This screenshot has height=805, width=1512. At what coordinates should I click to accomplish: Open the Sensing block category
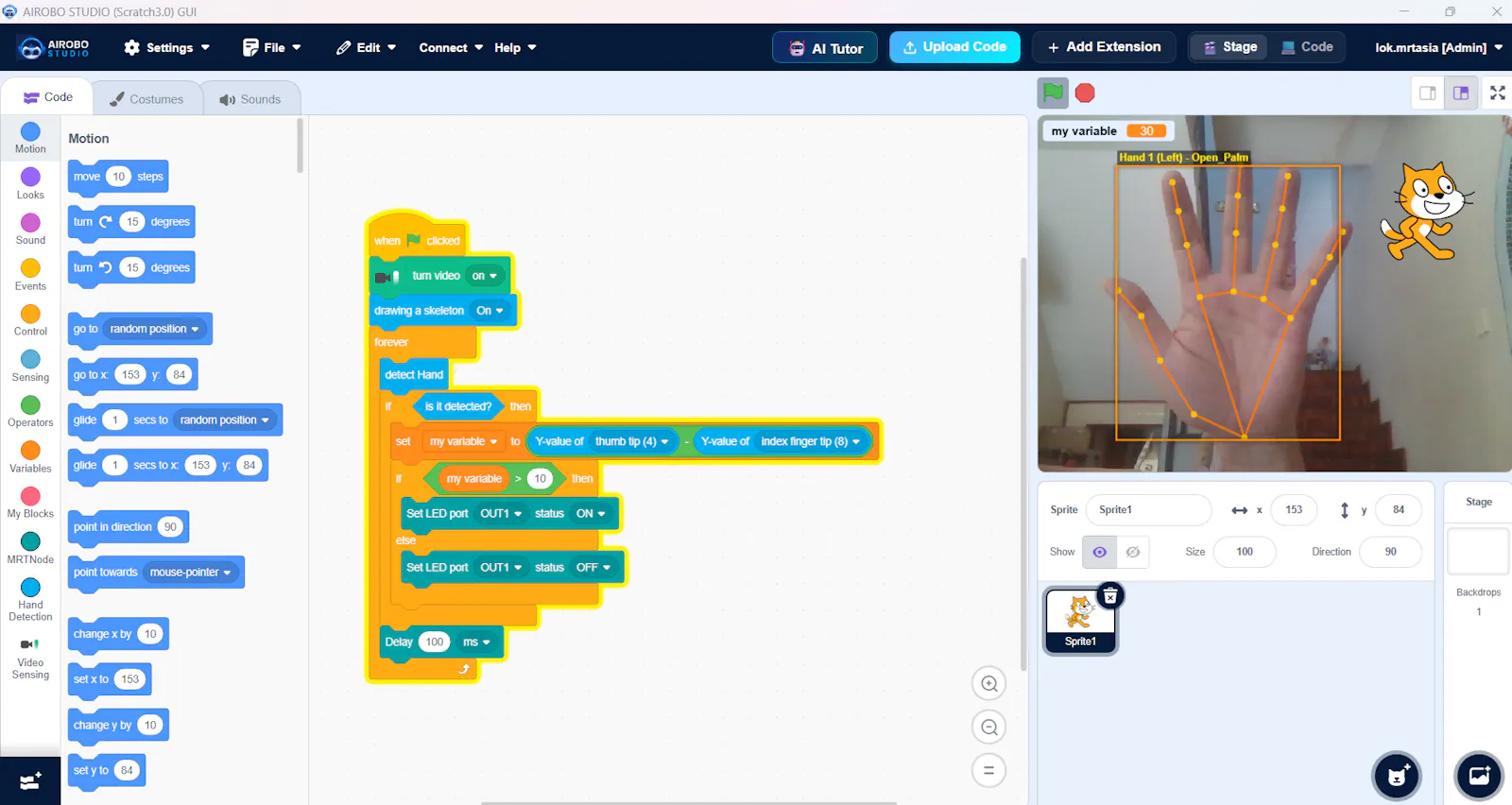pyautogui.click(x=30, y=366)
